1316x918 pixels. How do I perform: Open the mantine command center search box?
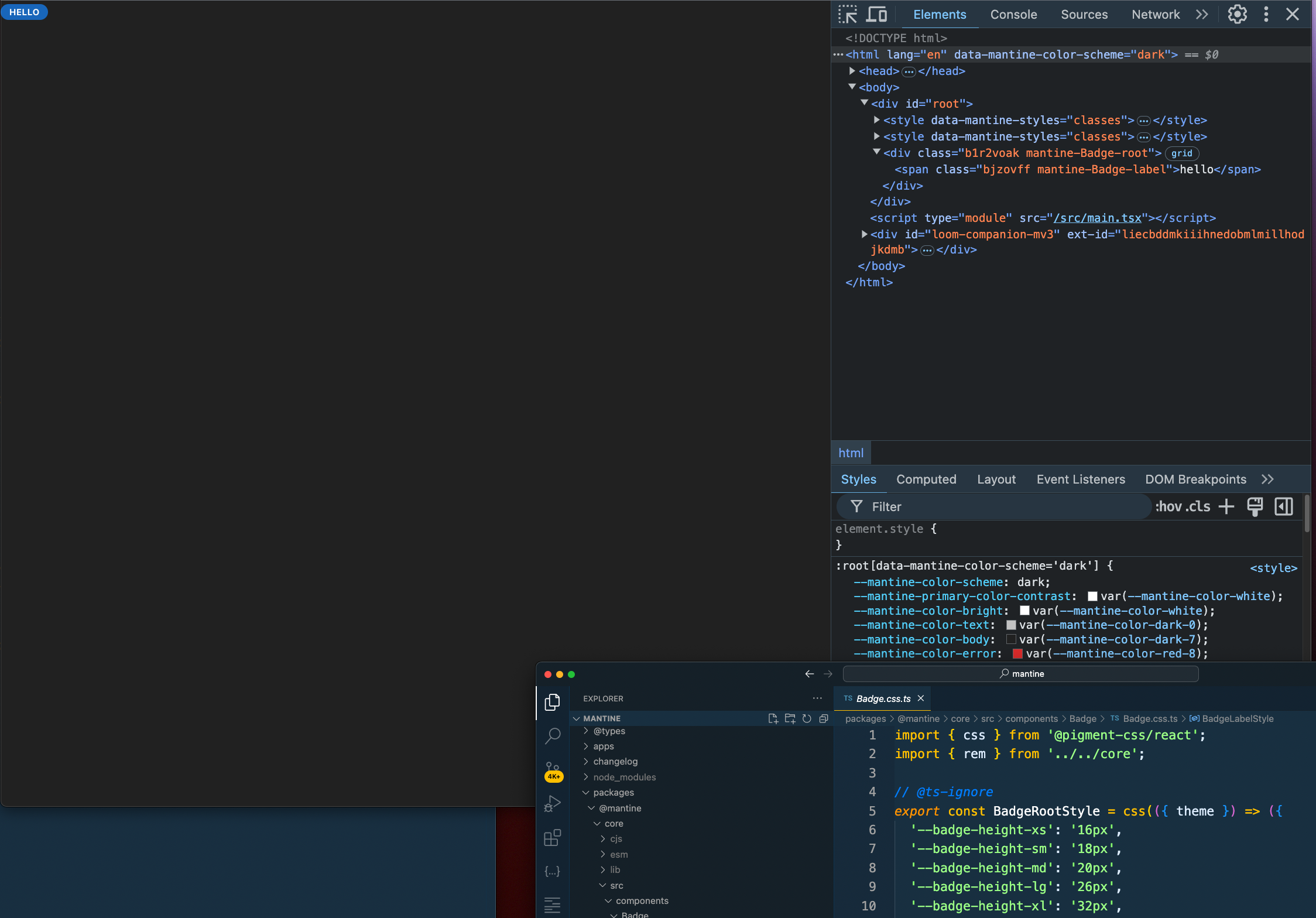(1020, 674)
